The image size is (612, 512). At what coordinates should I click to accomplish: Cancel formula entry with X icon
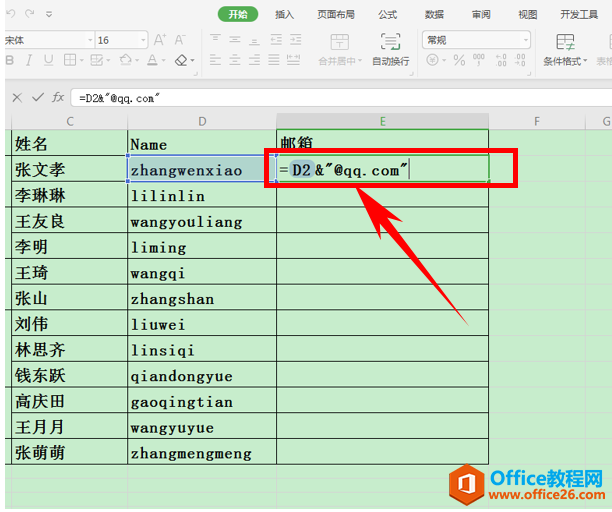[17, 98]
